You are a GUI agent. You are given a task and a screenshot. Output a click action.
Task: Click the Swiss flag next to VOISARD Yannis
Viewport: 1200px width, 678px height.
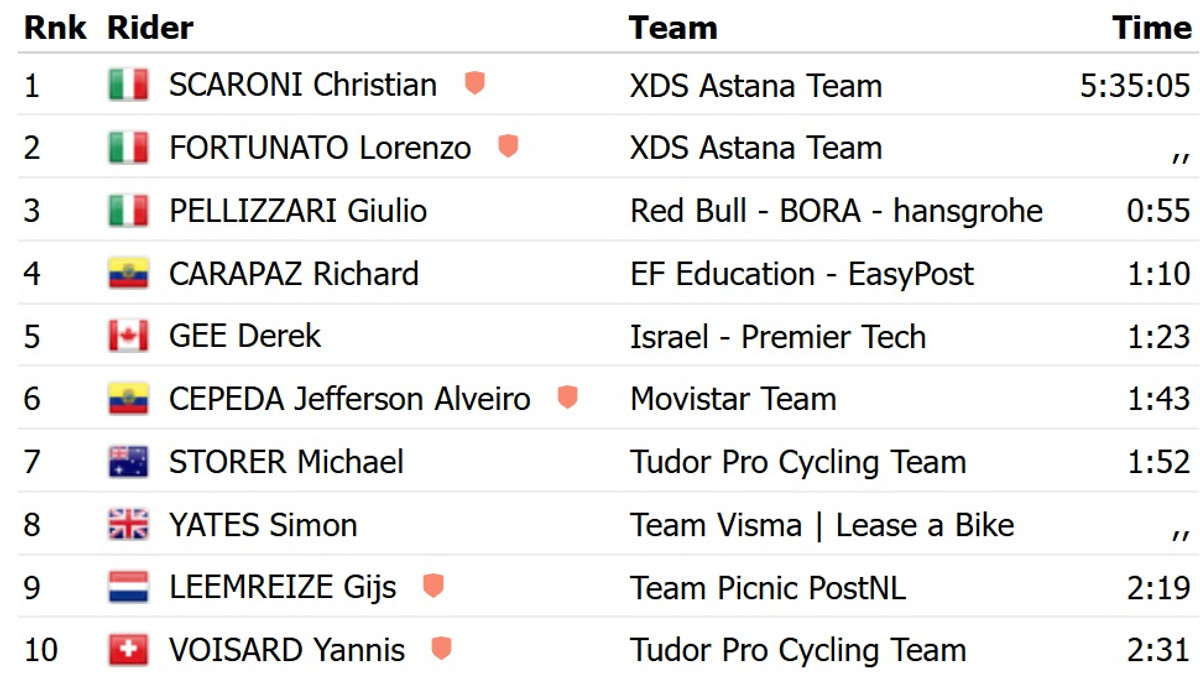[128, 650]
